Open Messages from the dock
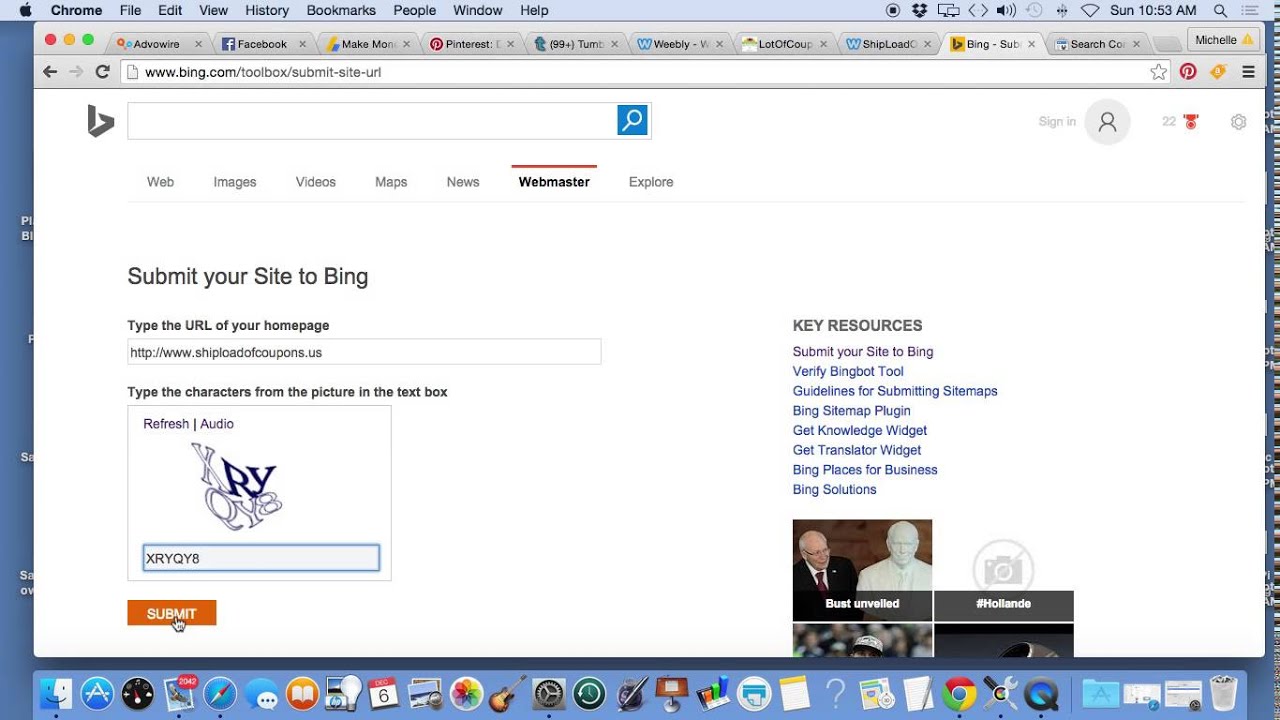 click(x=262, y=694)
